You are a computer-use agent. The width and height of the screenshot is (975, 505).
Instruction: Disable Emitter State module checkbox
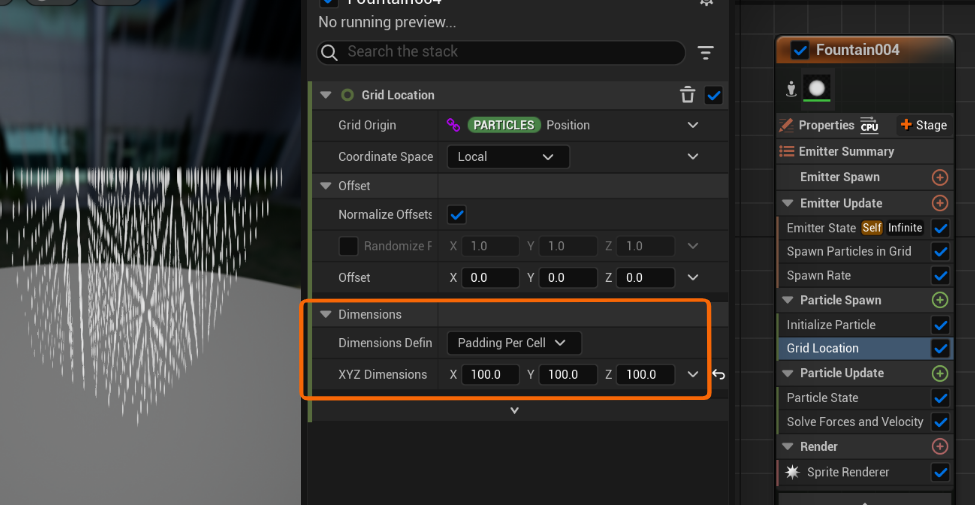[x=940, y=228]
